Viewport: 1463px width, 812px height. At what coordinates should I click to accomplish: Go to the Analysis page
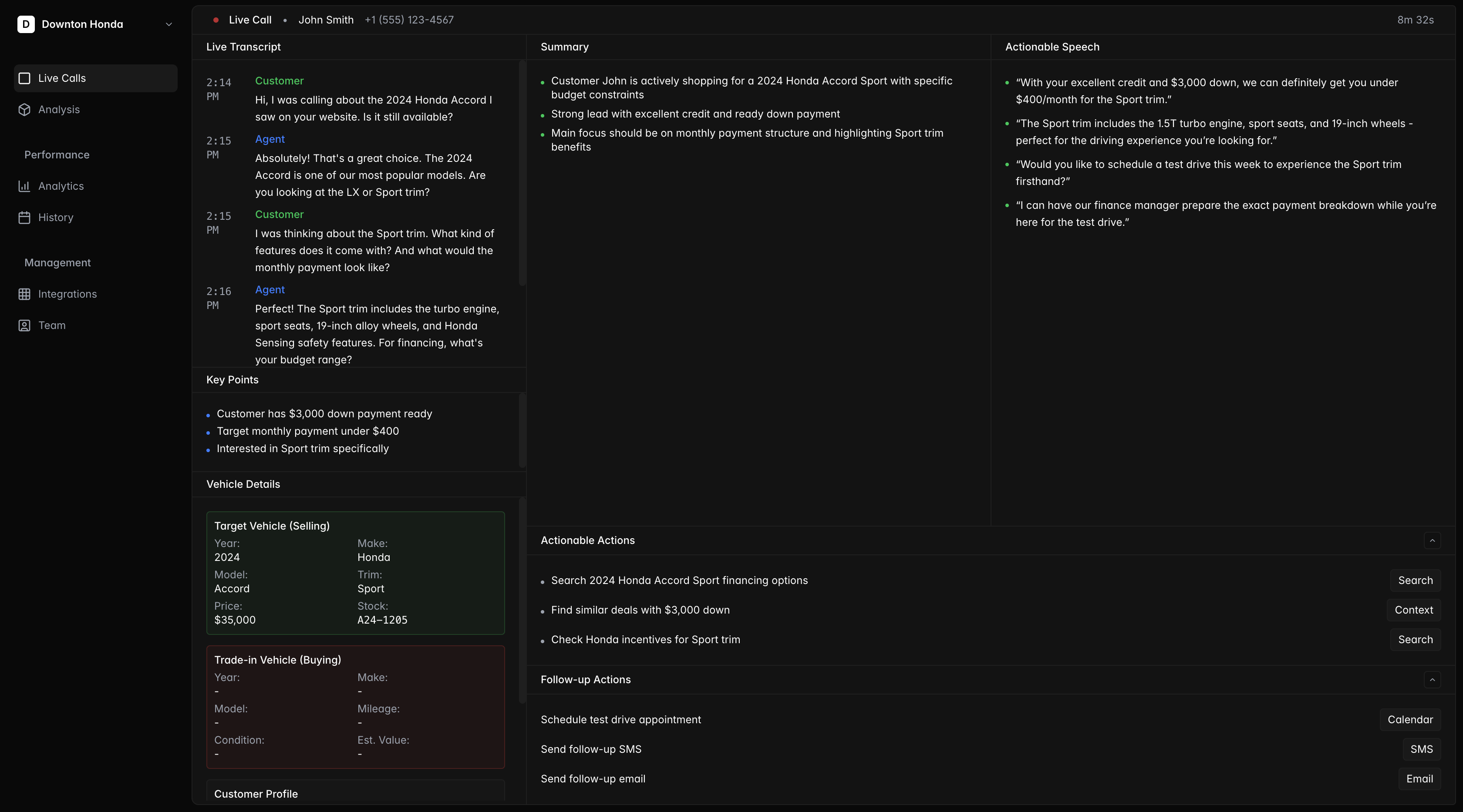point(59,110)
